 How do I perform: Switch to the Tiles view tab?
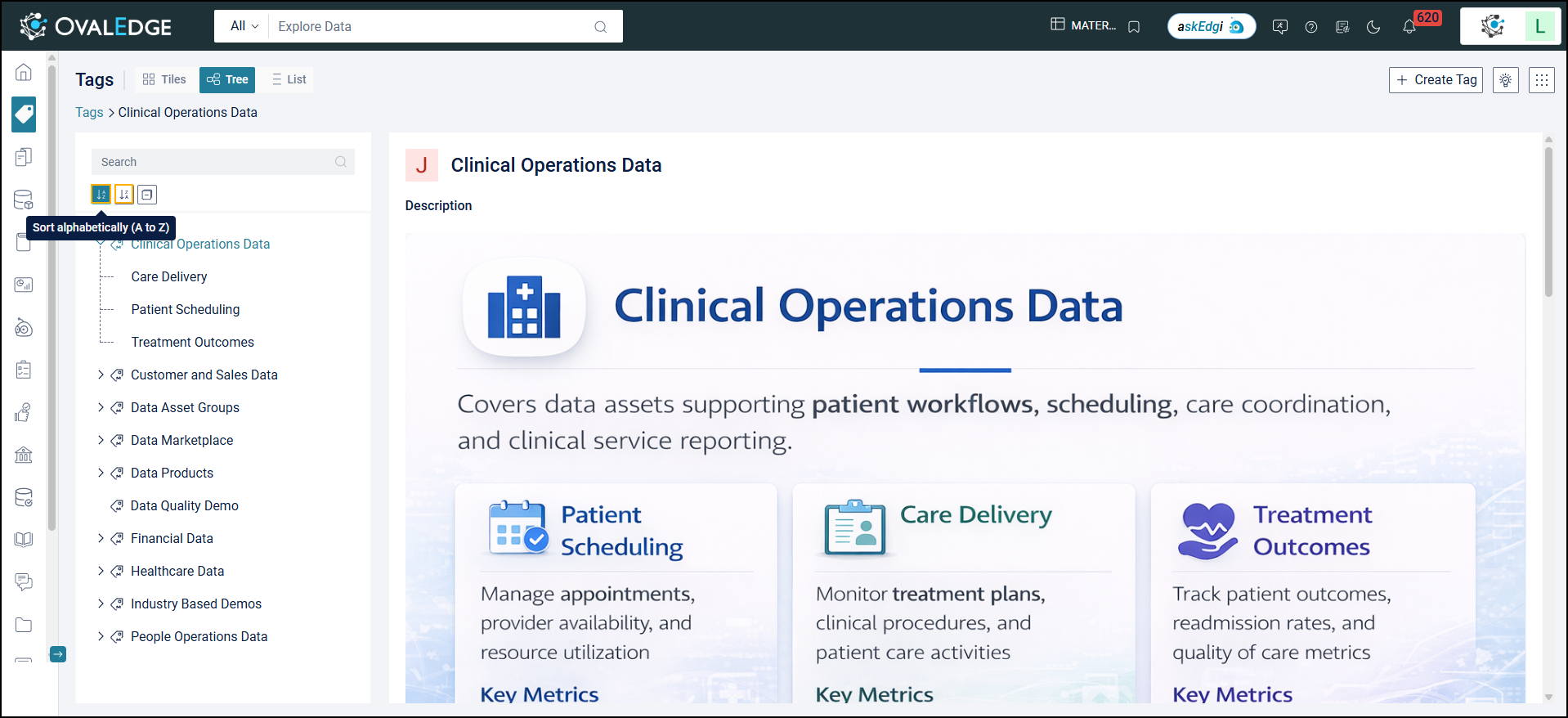pos(164,79)
